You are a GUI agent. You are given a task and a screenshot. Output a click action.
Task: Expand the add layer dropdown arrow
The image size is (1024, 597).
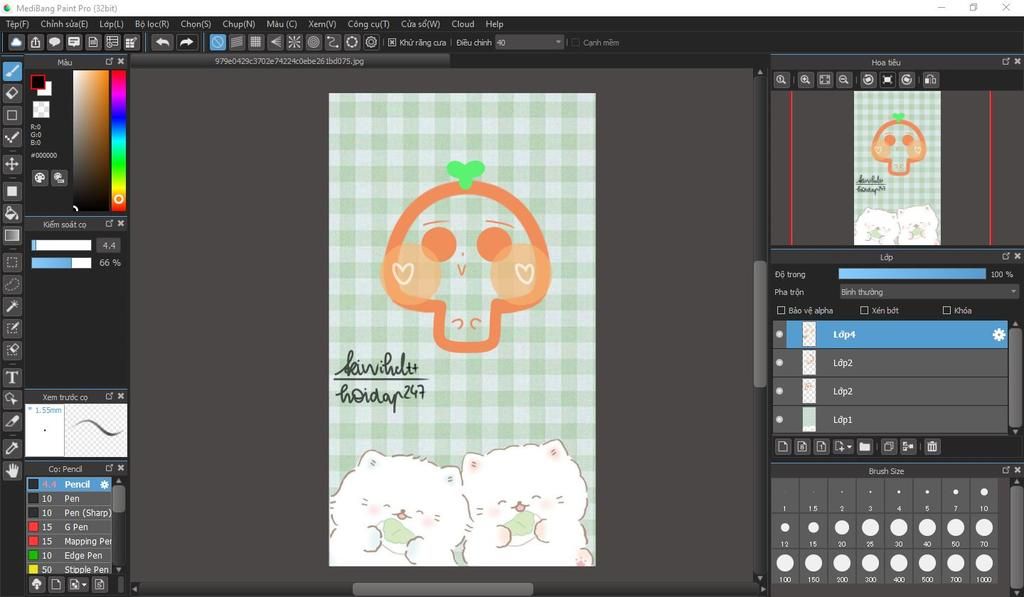pos(849,447)
